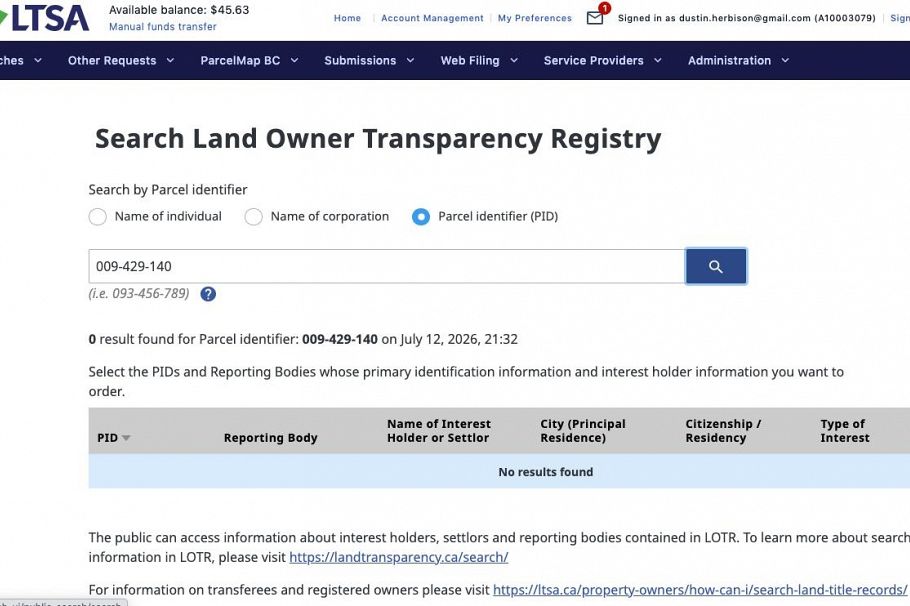910x606 pixels.
Task: Go to Account Management
Action: click(432, 18)
